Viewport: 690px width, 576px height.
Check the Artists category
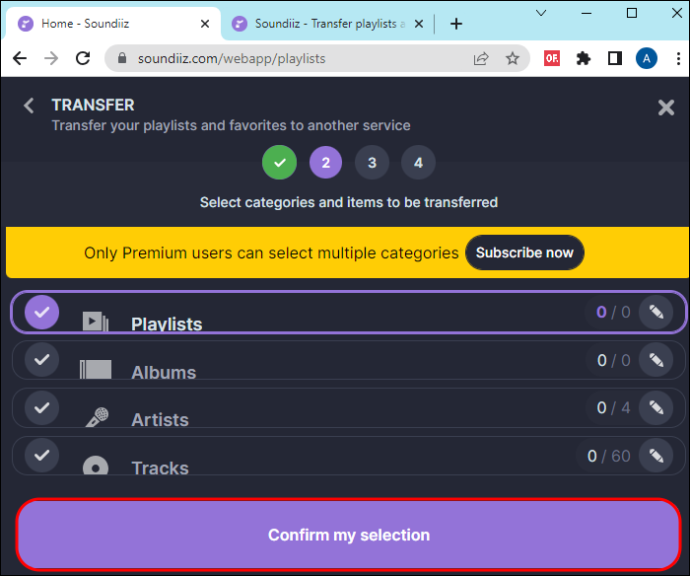[42, 407]
